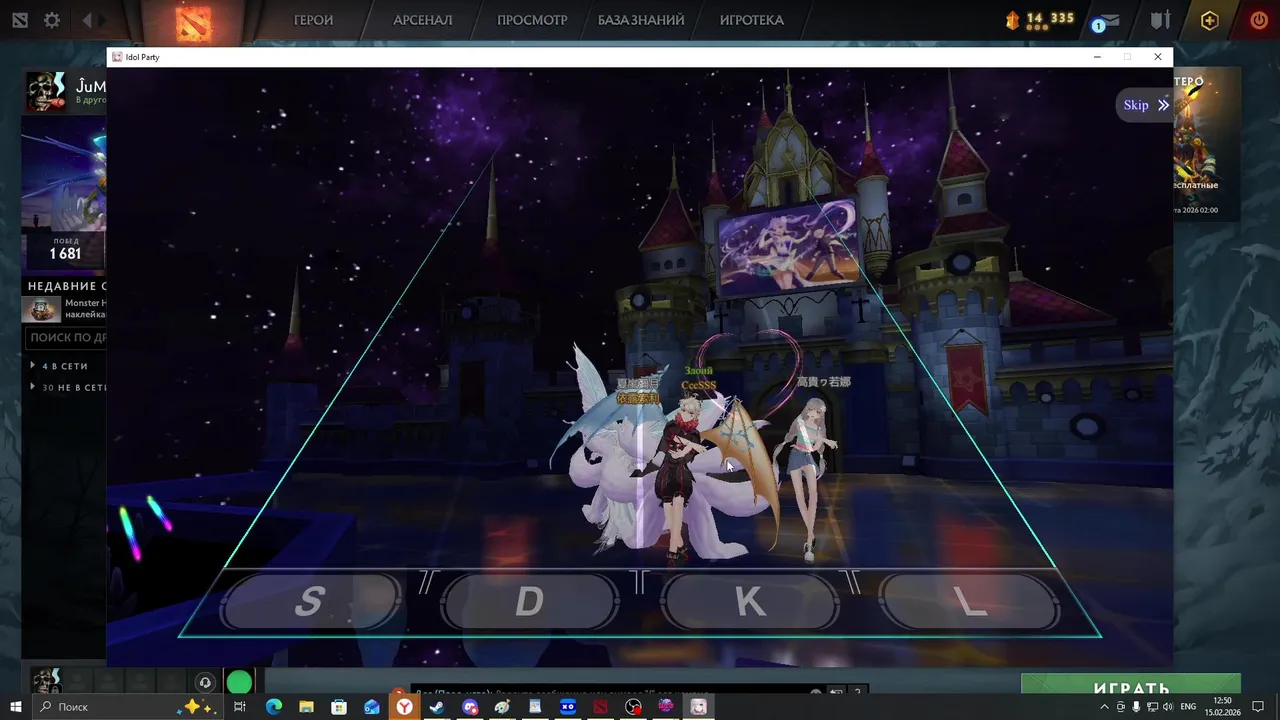Open Task View on the taskbar
This screenshot has height=720, width=1280.
point(240,707)
